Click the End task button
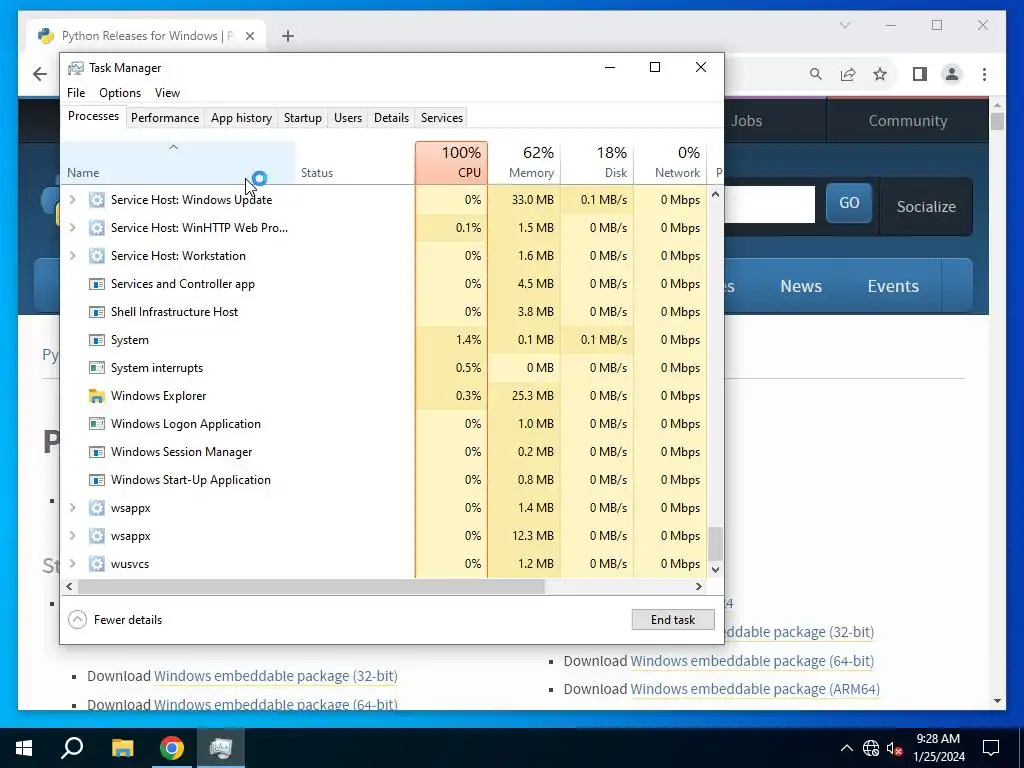 [673, 620]
